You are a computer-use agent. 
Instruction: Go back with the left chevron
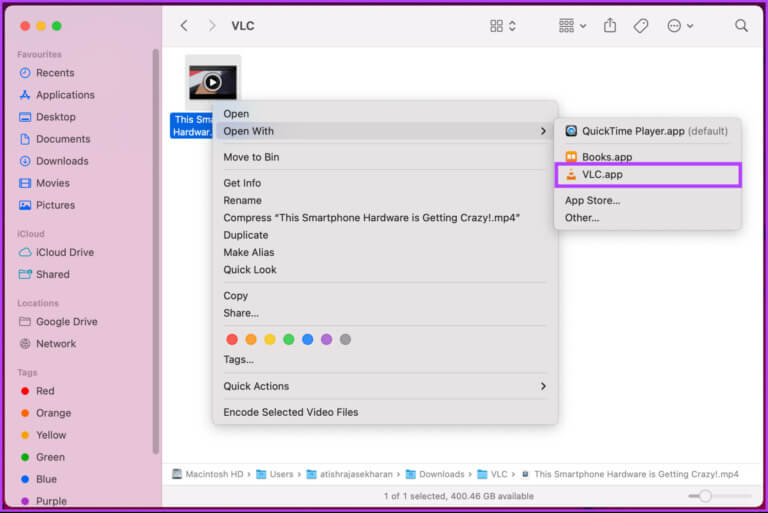[184, 26]
